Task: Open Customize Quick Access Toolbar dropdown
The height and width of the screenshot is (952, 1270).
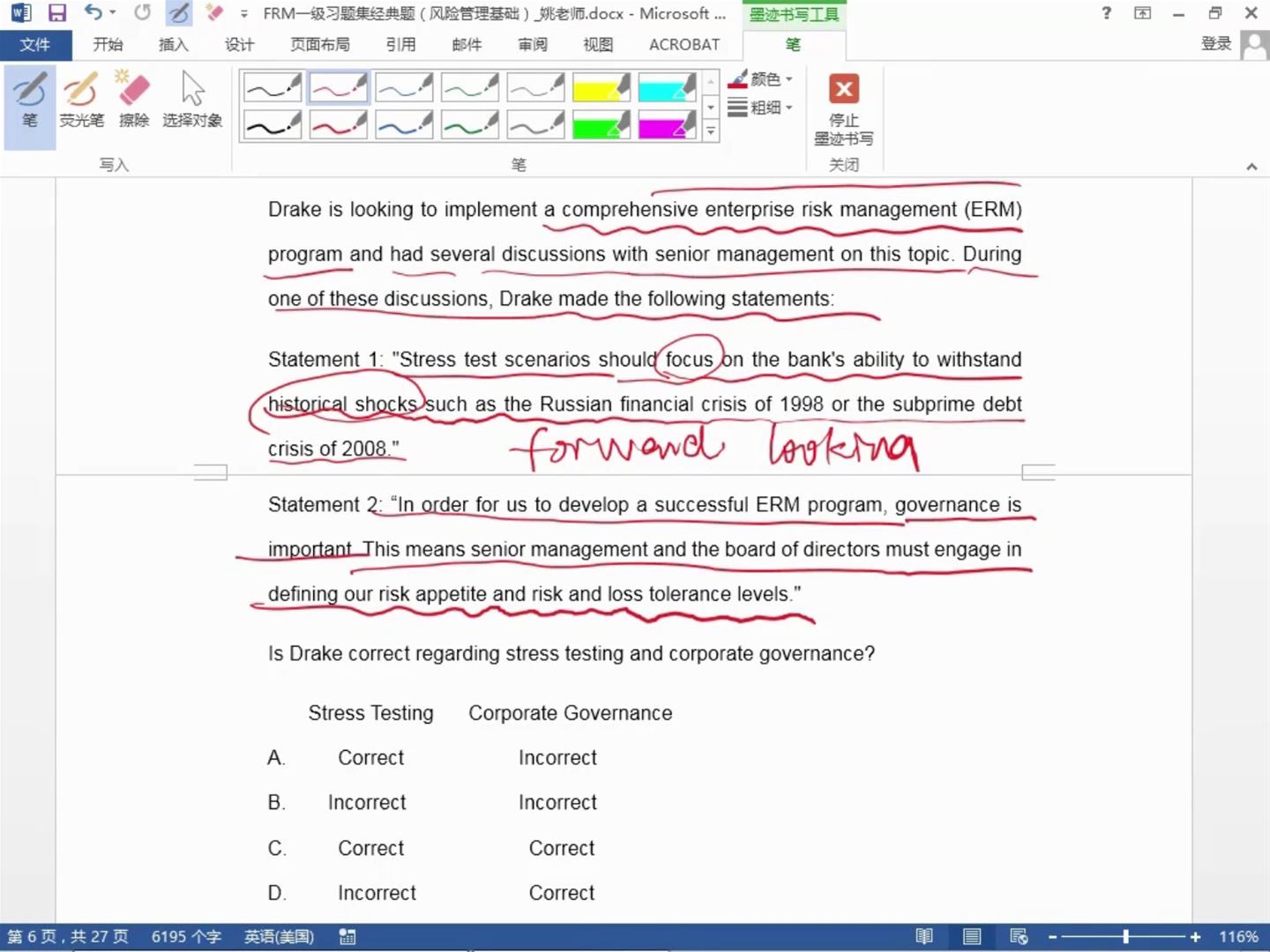Action: coord(244,14)
